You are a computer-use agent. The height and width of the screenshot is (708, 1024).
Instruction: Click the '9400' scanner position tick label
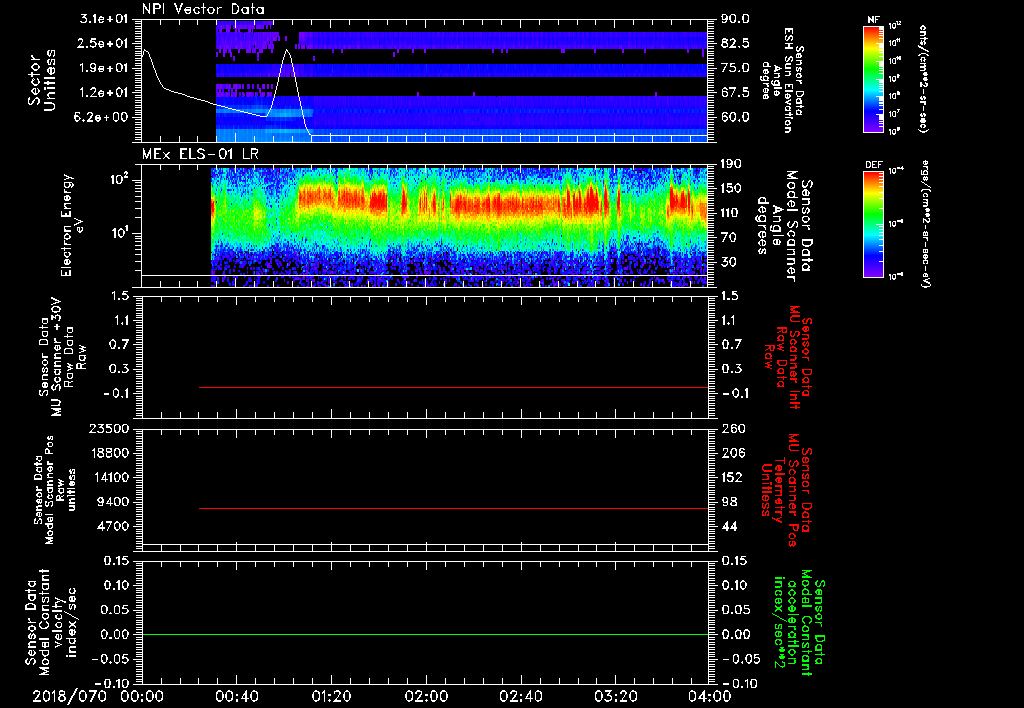coord(112,502)
